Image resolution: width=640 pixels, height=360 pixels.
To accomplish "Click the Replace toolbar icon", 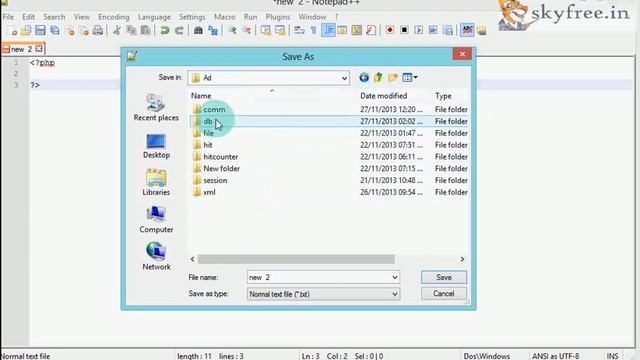I will tap(213, 31).
